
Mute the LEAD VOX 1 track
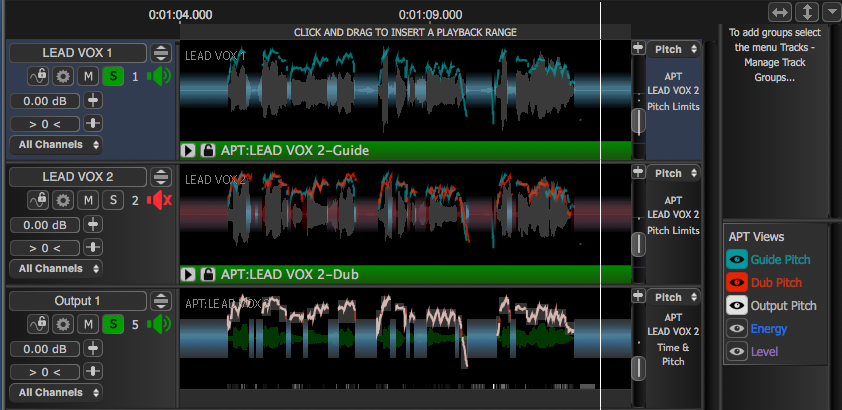point(88,76)
